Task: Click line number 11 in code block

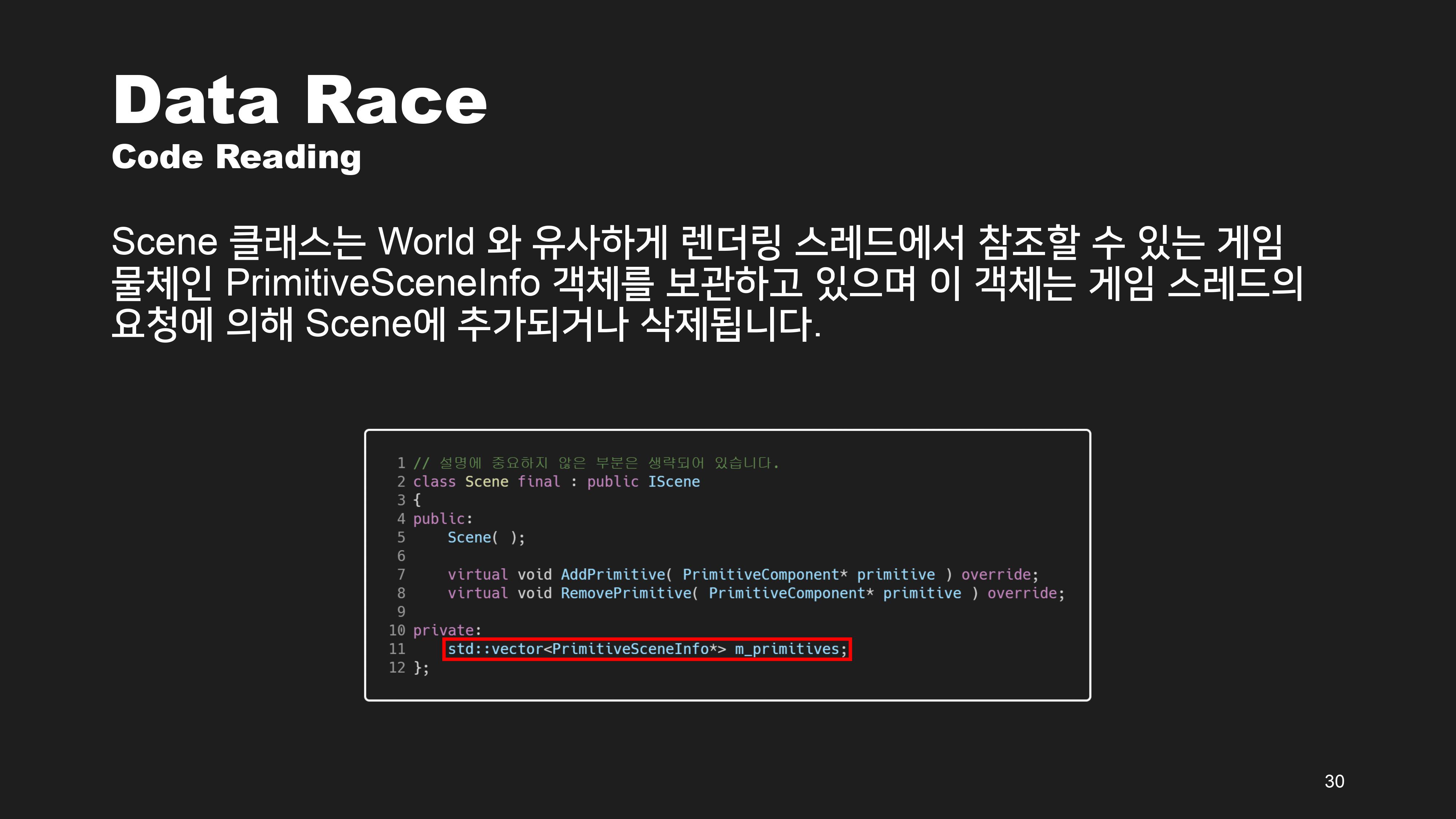Action: [x=397, y=649]
